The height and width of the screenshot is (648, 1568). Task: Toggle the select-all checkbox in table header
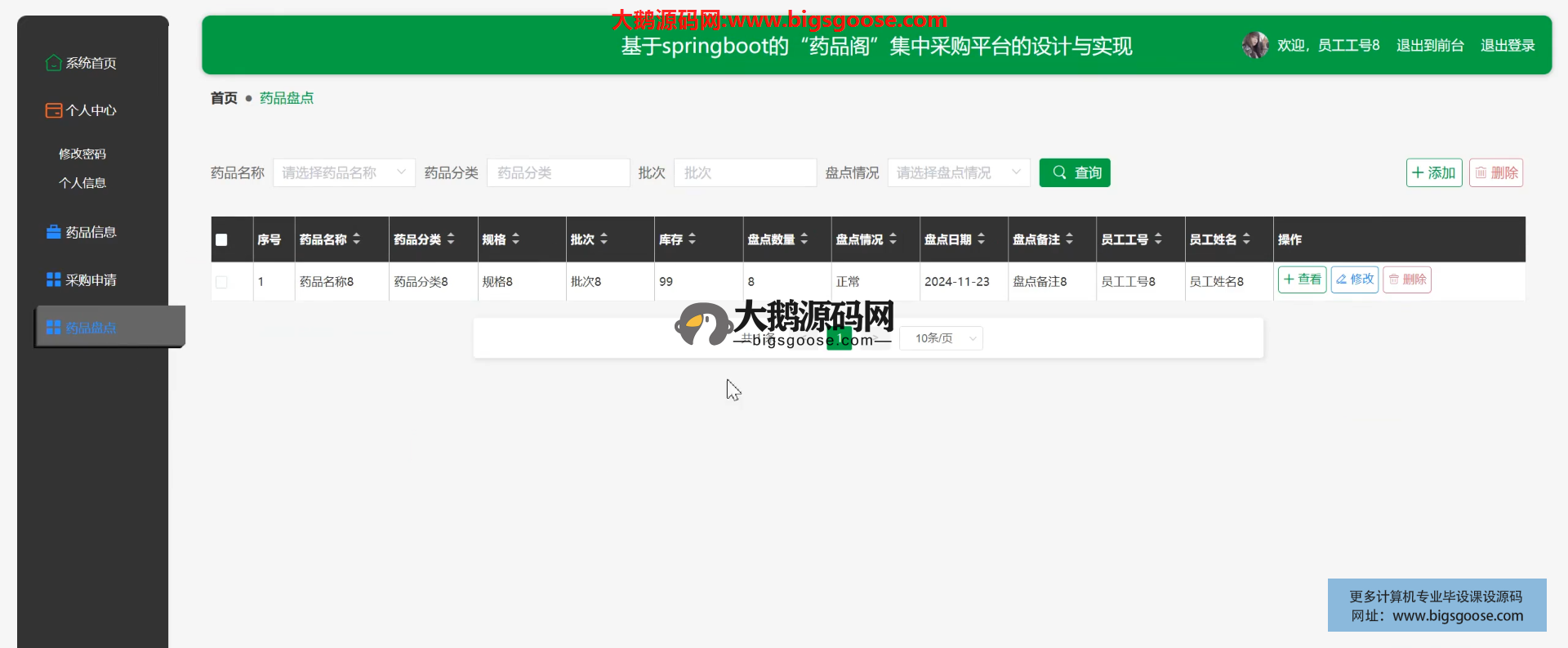pyautogui.click(x=221, y=239)
